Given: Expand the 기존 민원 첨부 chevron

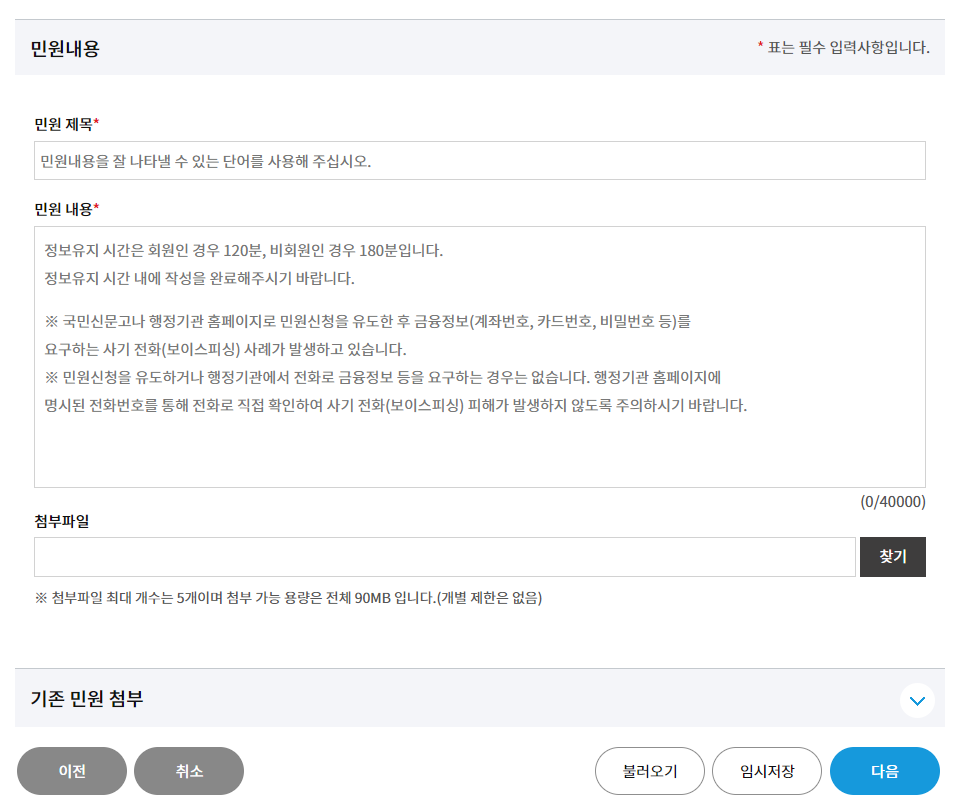Looking at the screenshot, I should click(917, 701).
